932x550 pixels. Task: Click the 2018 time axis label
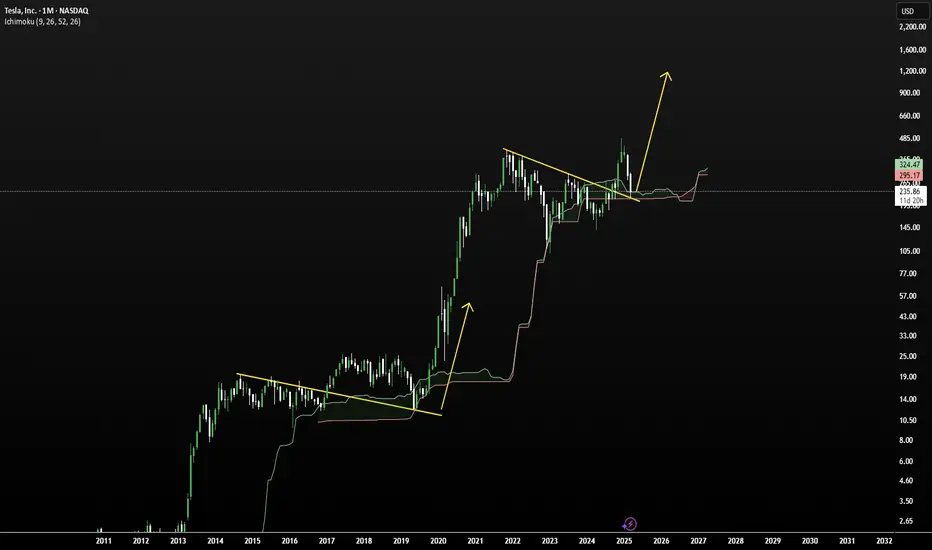coord(364,541)
